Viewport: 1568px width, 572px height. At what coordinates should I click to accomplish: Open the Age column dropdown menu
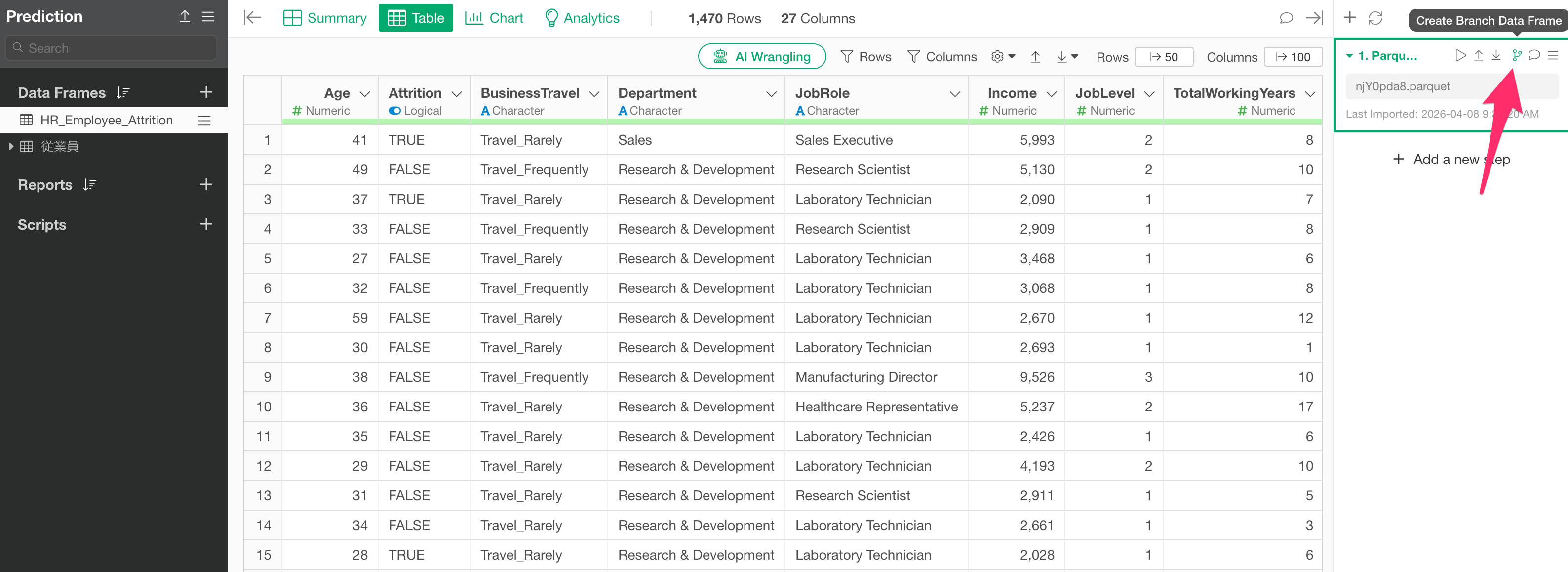365,94
